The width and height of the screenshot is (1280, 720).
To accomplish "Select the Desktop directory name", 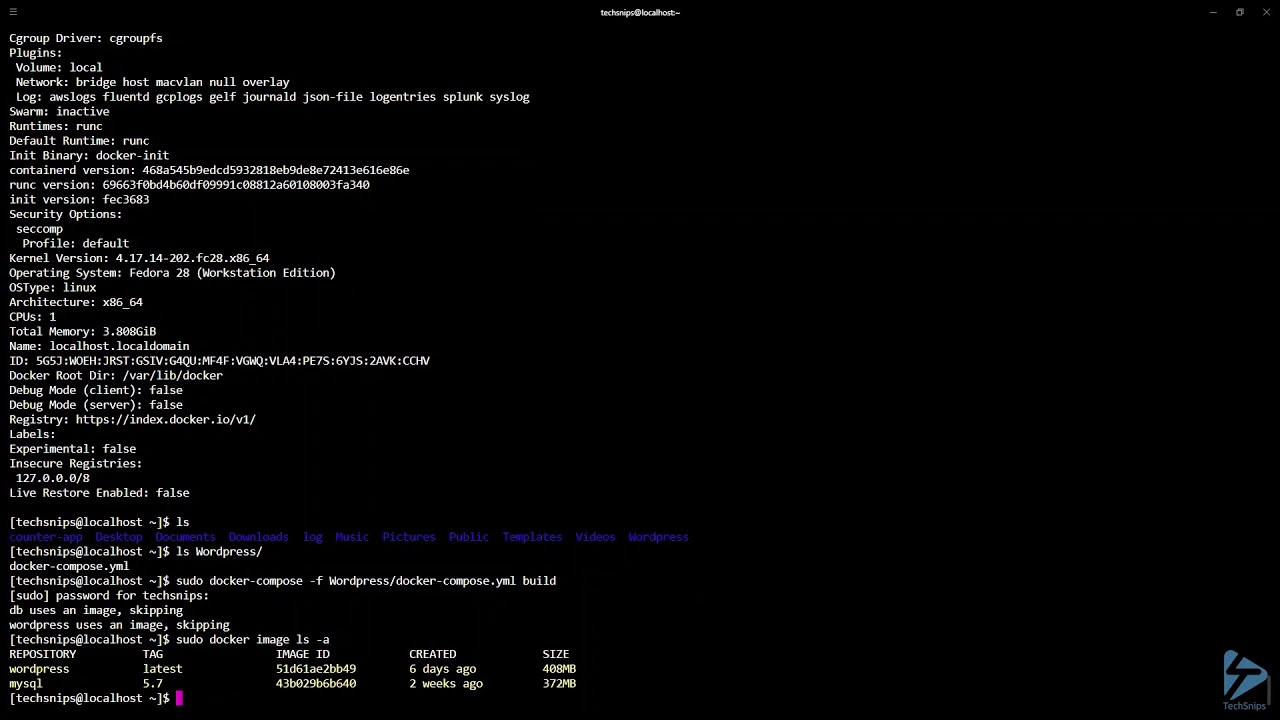I will pyautogui.click(x=119, y=537).
